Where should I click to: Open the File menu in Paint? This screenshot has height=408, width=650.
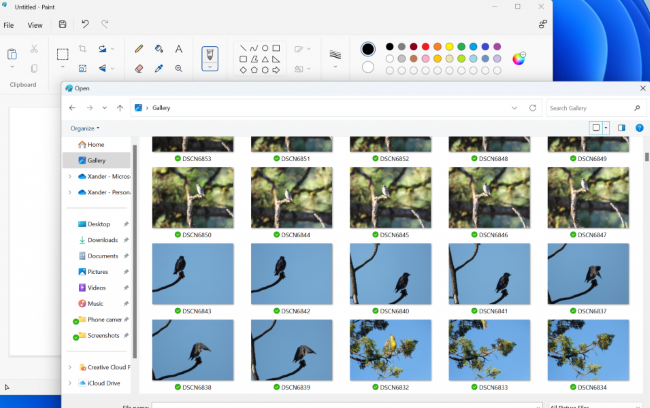click(x=8, y=24)
